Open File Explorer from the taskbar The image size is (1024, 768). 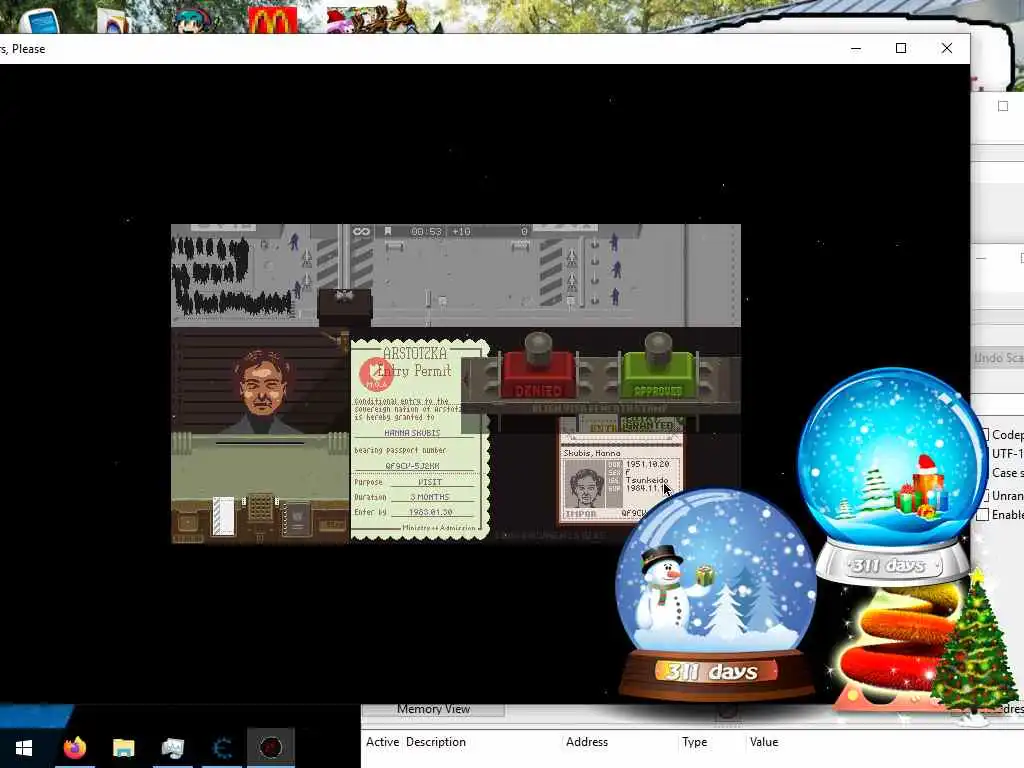coord(123,747)
